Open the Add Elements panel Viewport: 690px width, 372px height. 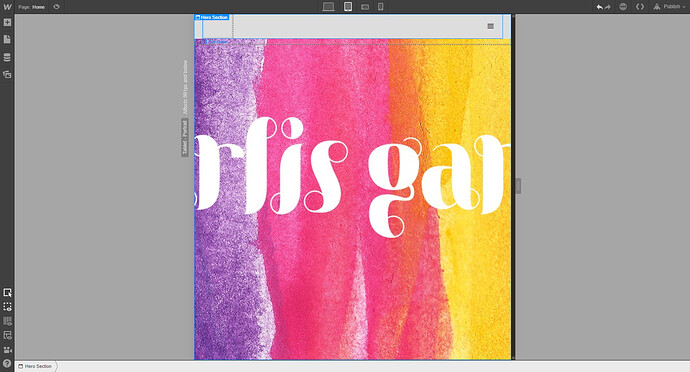[7, 22]
